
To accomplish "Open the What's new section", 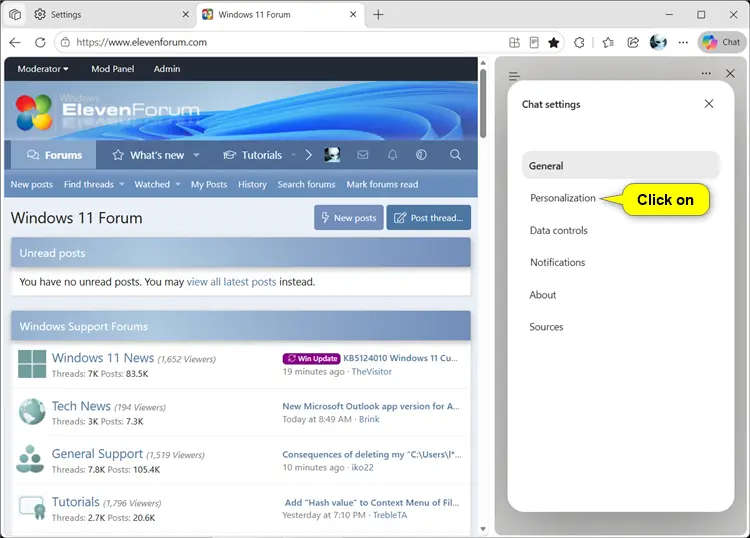I will tap(149, 155).
